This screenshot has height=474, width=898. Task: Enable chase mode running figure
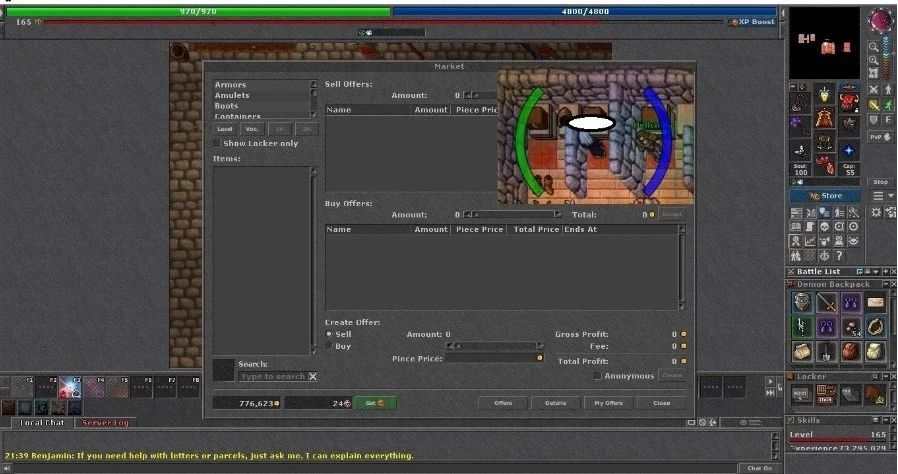pyautogui.click(x=888, y=105)
